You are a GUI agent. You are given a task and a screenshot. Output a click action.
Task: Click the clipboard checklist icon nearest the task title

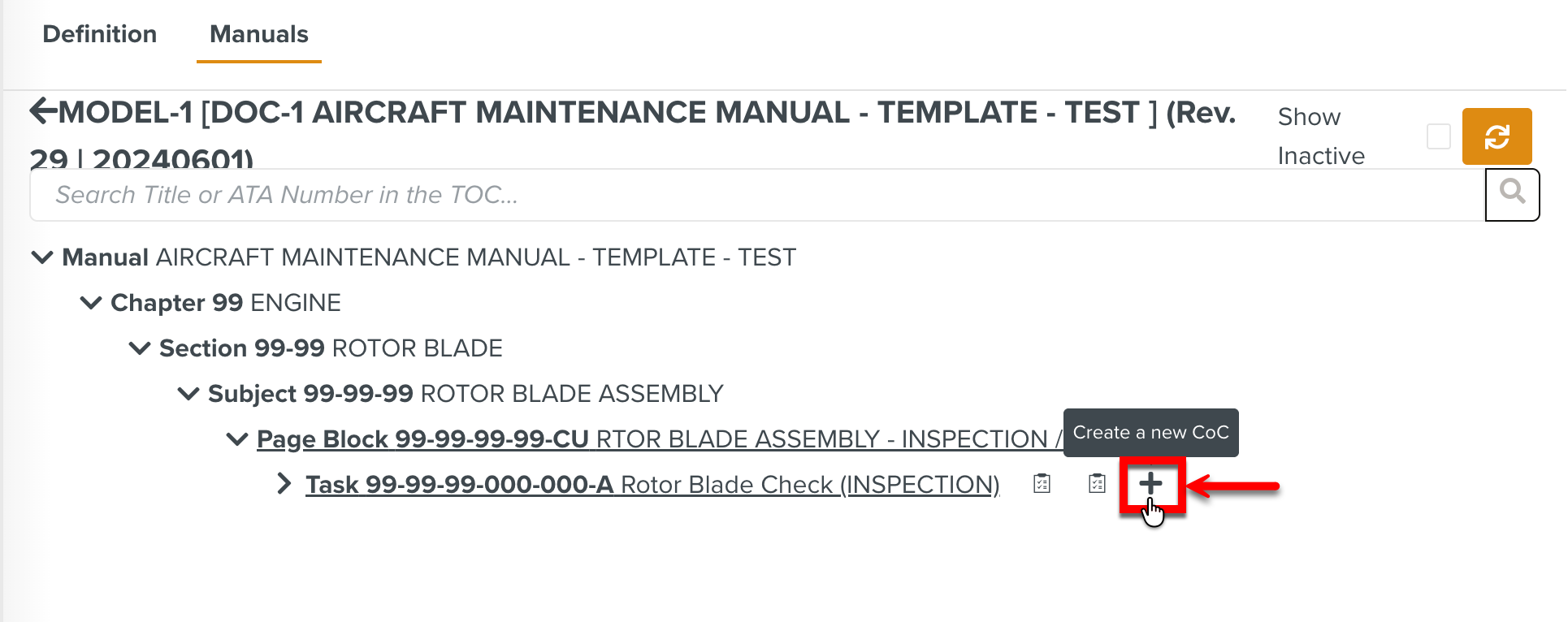coord(1042,484)
